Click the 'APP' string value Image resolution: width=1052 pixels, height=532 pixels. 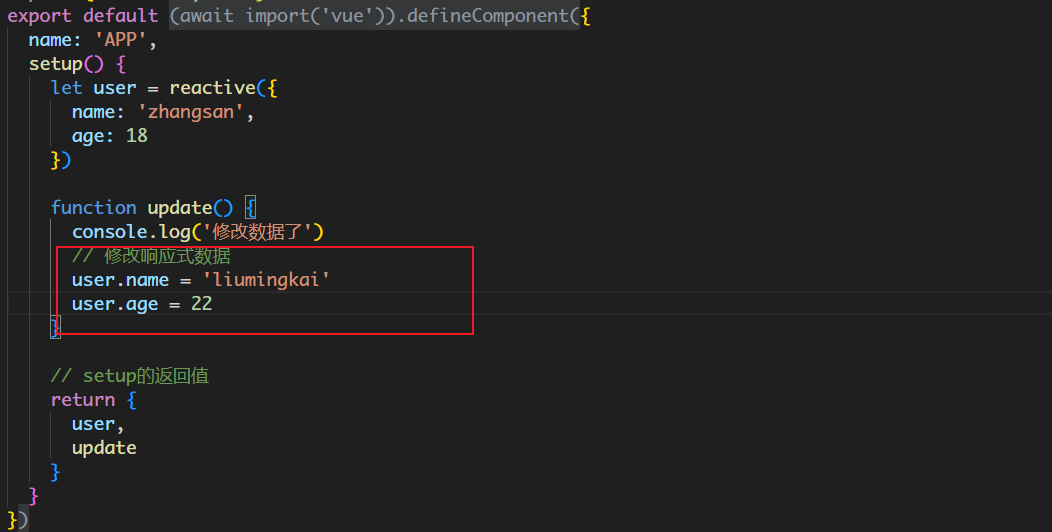click(126, 40)
